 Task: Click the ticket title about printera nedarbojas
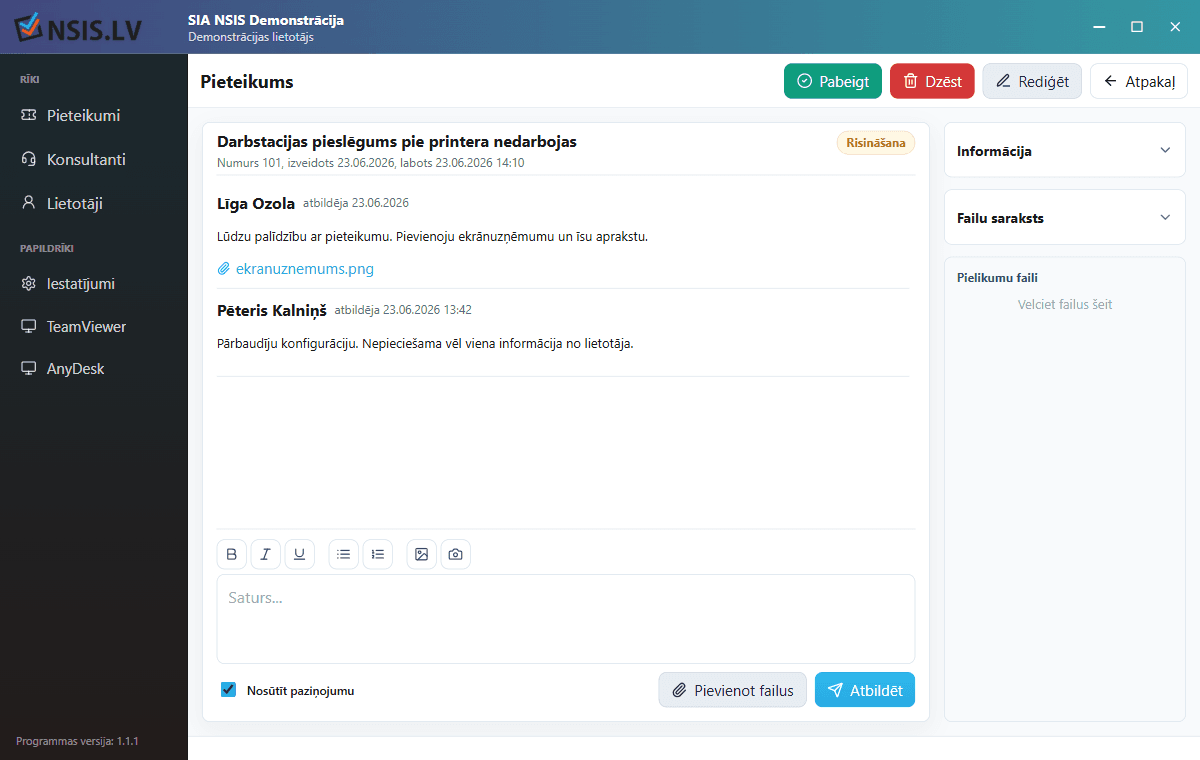[397, 142]
